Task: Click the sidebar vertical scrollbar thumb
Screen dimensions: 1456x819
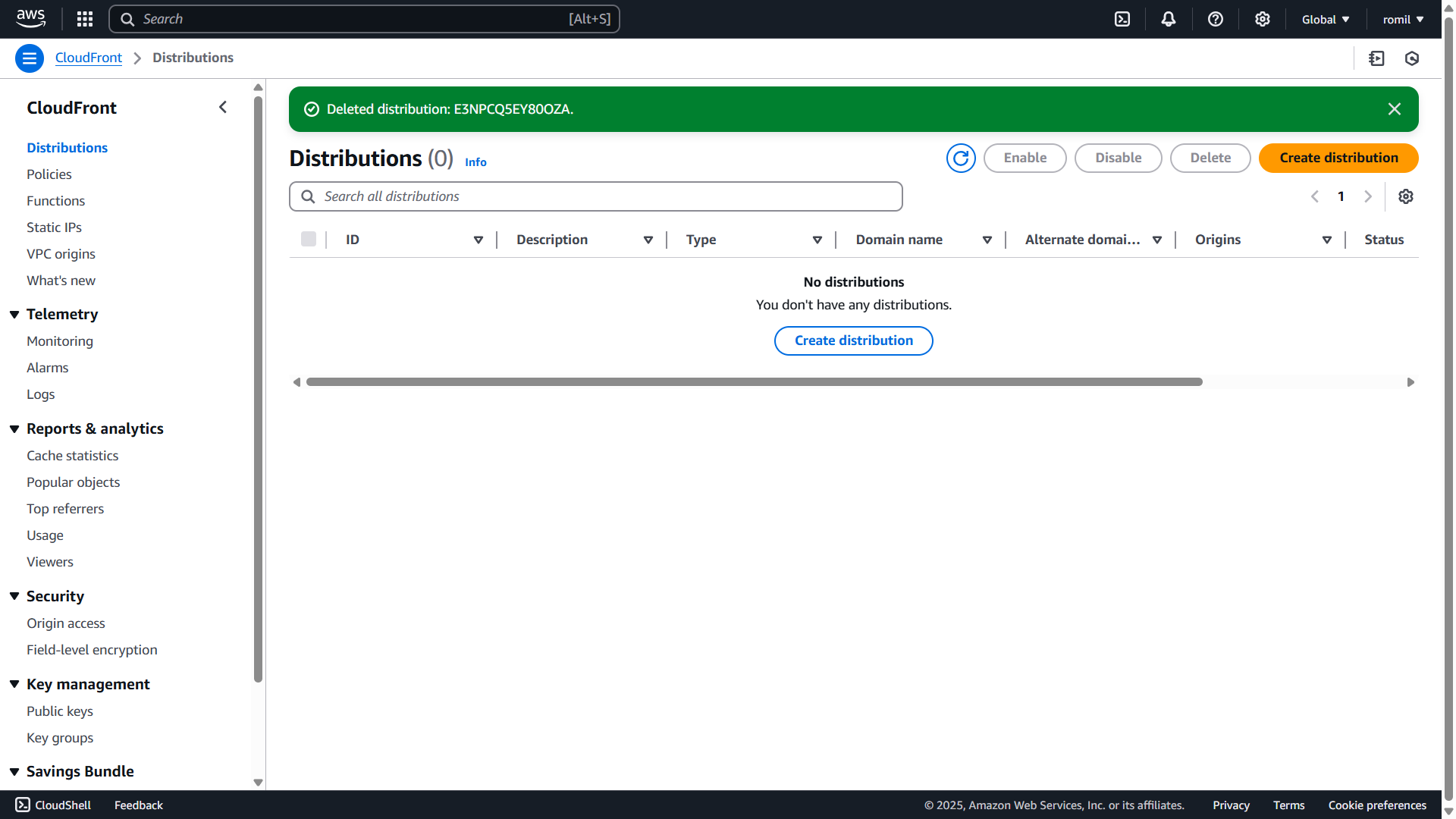Action: tap(258, 389)
